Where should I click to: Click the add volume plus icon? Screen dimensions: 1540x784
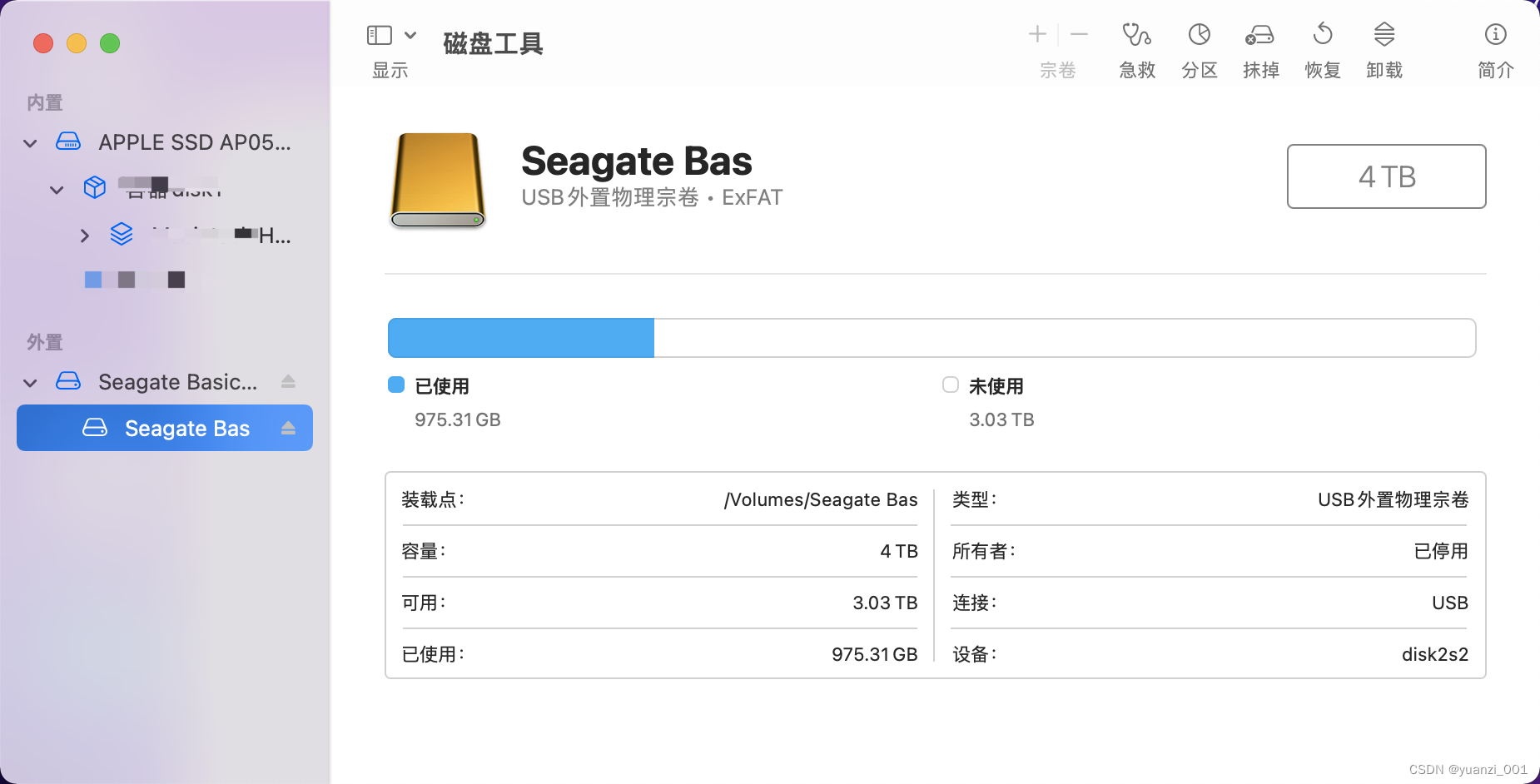1037,34
